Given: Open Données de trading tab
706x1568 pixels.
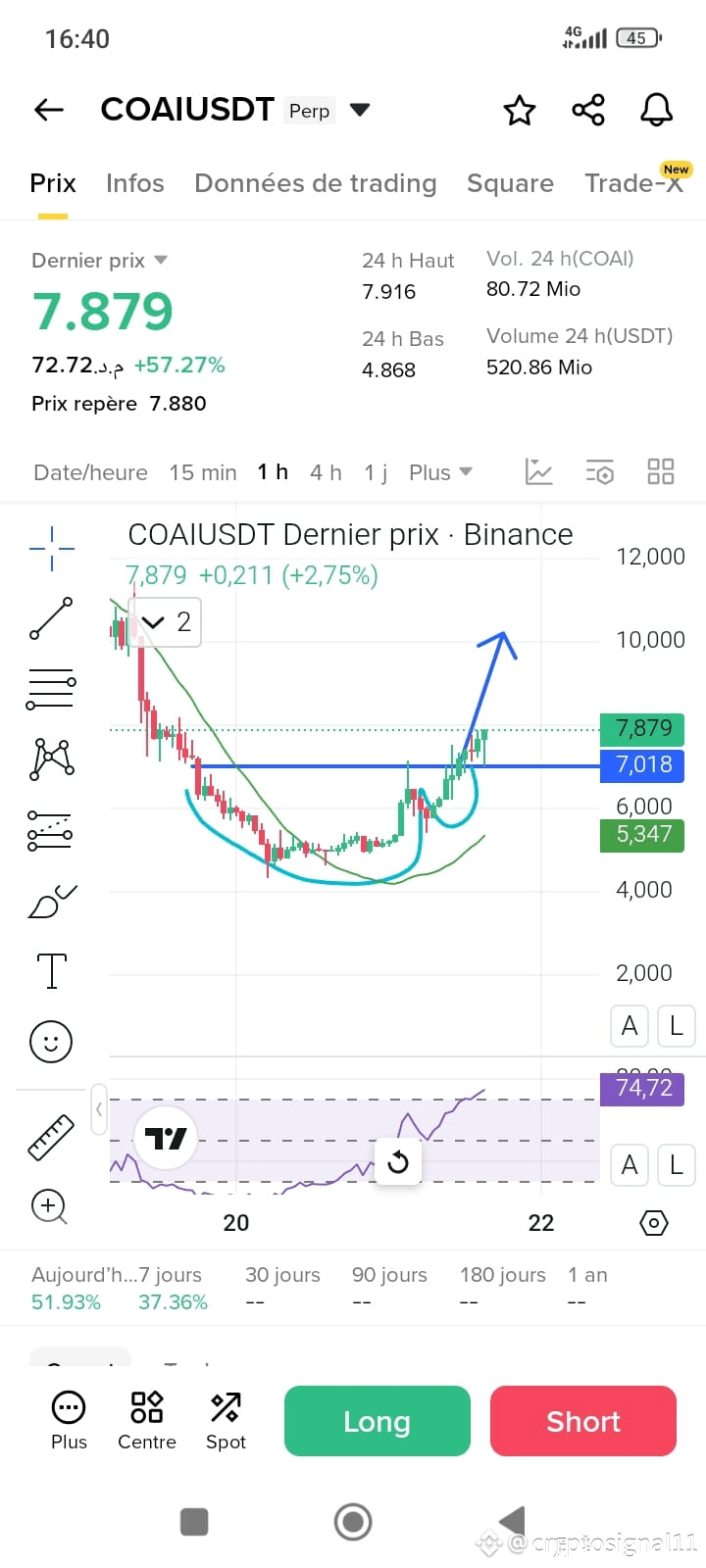Looking at the screenshot, I should click(x=316, y=183).
